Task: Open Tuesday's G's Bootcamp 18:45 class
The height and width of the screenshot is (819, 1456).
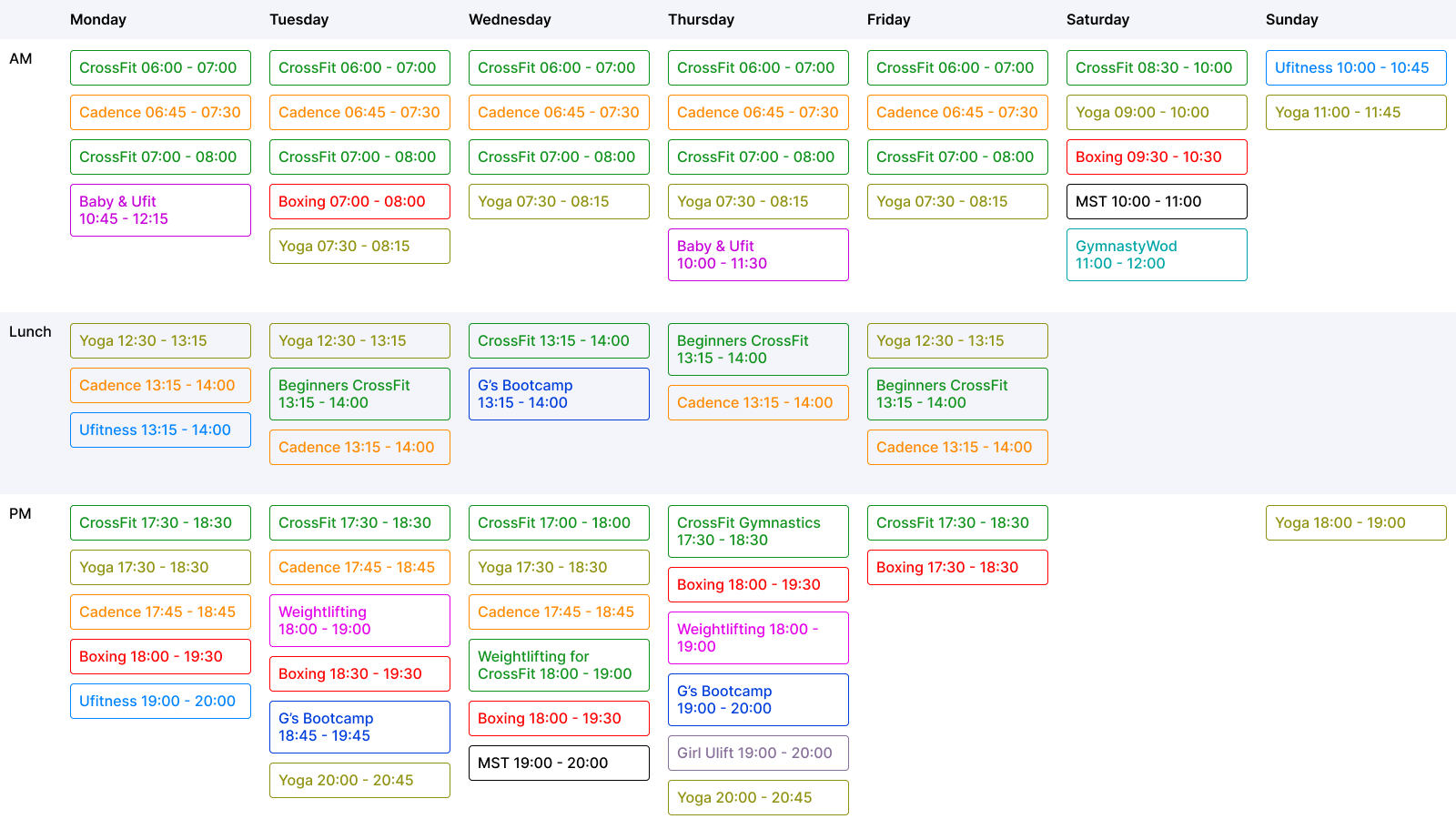Action: coord(359,727)
